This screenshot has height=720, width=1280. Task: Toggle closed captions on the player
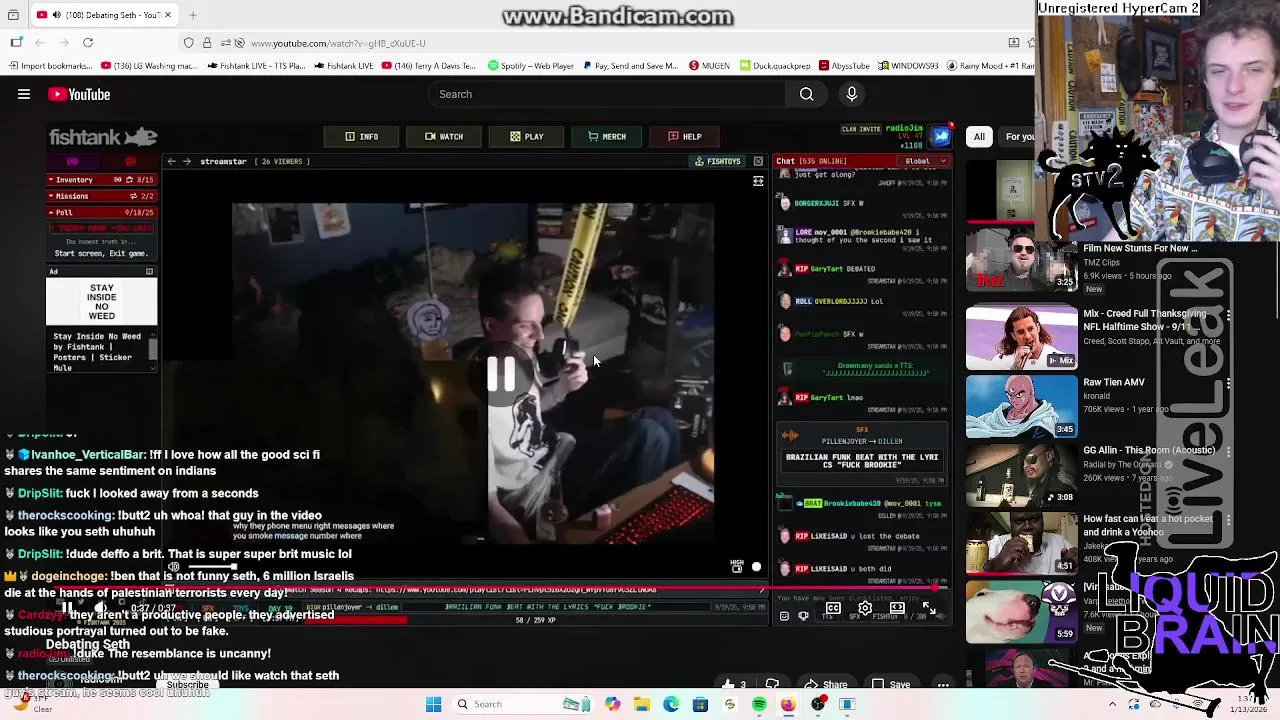(833, 608)
